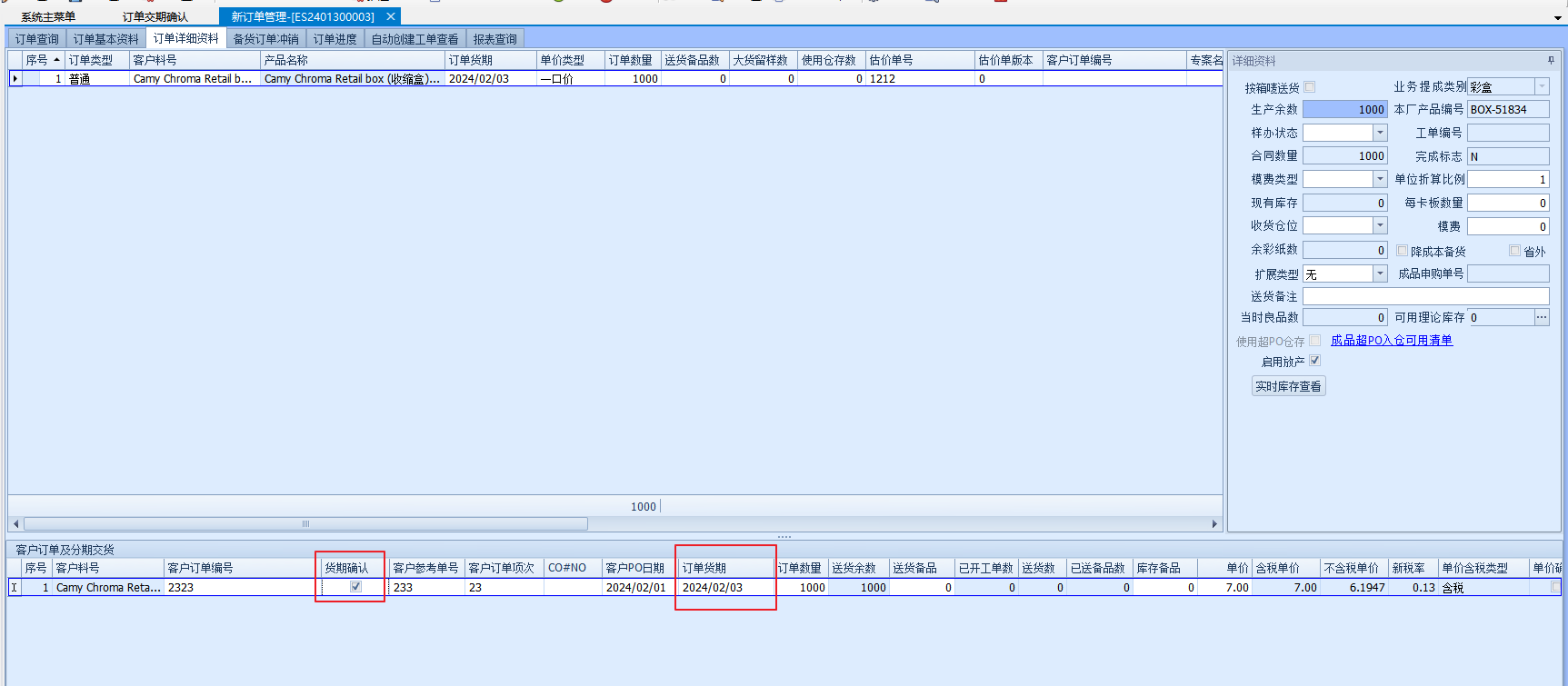Viewport: 1568px width, 686px height.
Task: Click the horizontal scrollbar thumb of the top grid
Action: coord(305,523)
